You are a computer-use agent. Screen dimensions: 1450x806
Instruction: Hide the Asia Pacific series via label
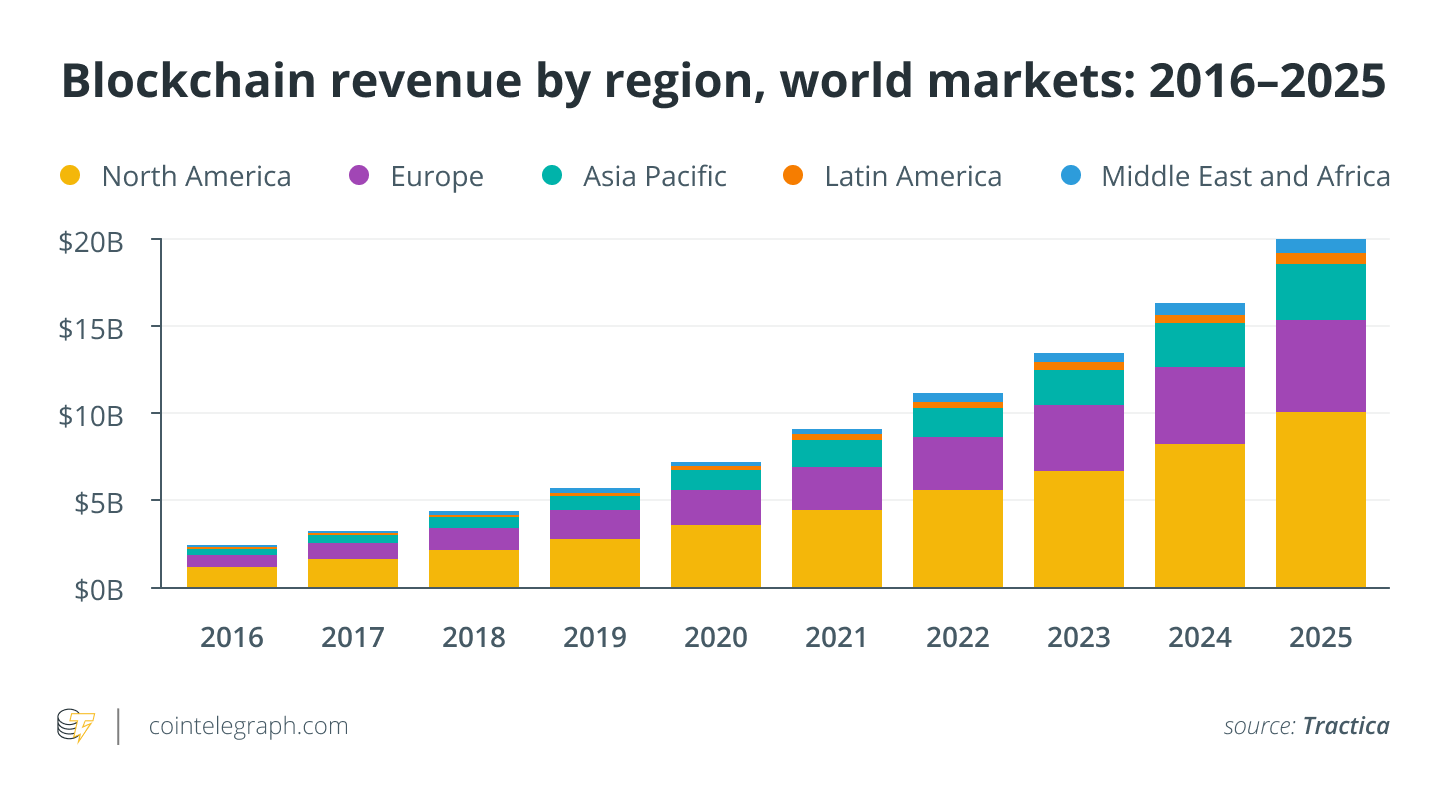click(x=655, y=177)
